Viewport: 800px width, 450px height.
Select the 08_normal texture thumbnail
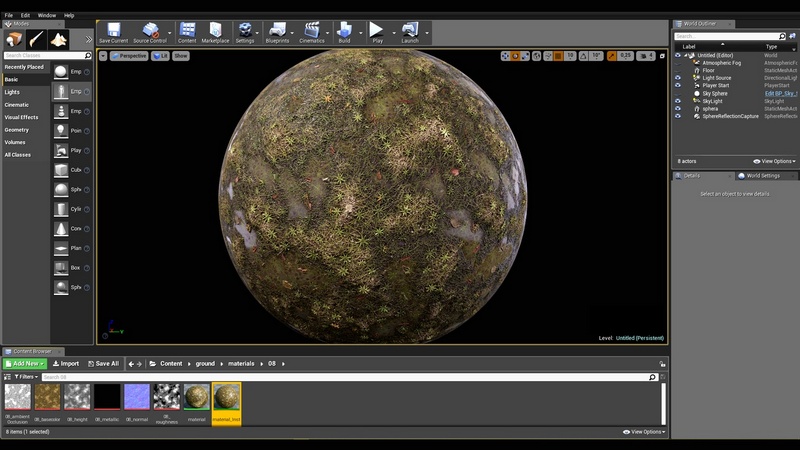coord(136,397)
